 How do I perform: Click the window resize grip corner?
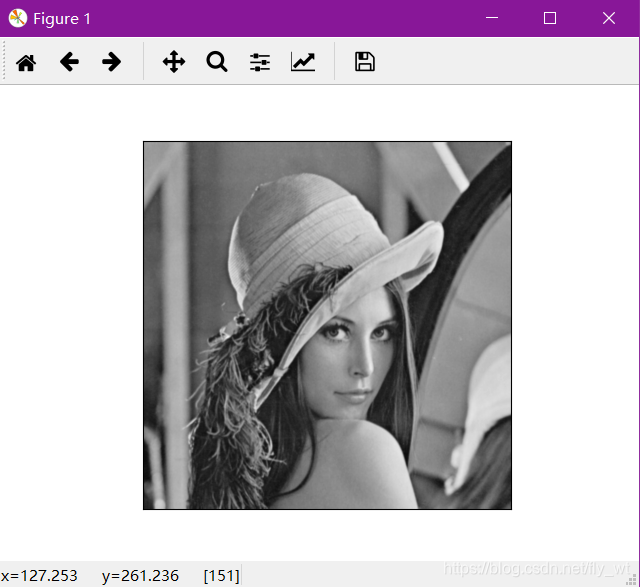(632, 579)
